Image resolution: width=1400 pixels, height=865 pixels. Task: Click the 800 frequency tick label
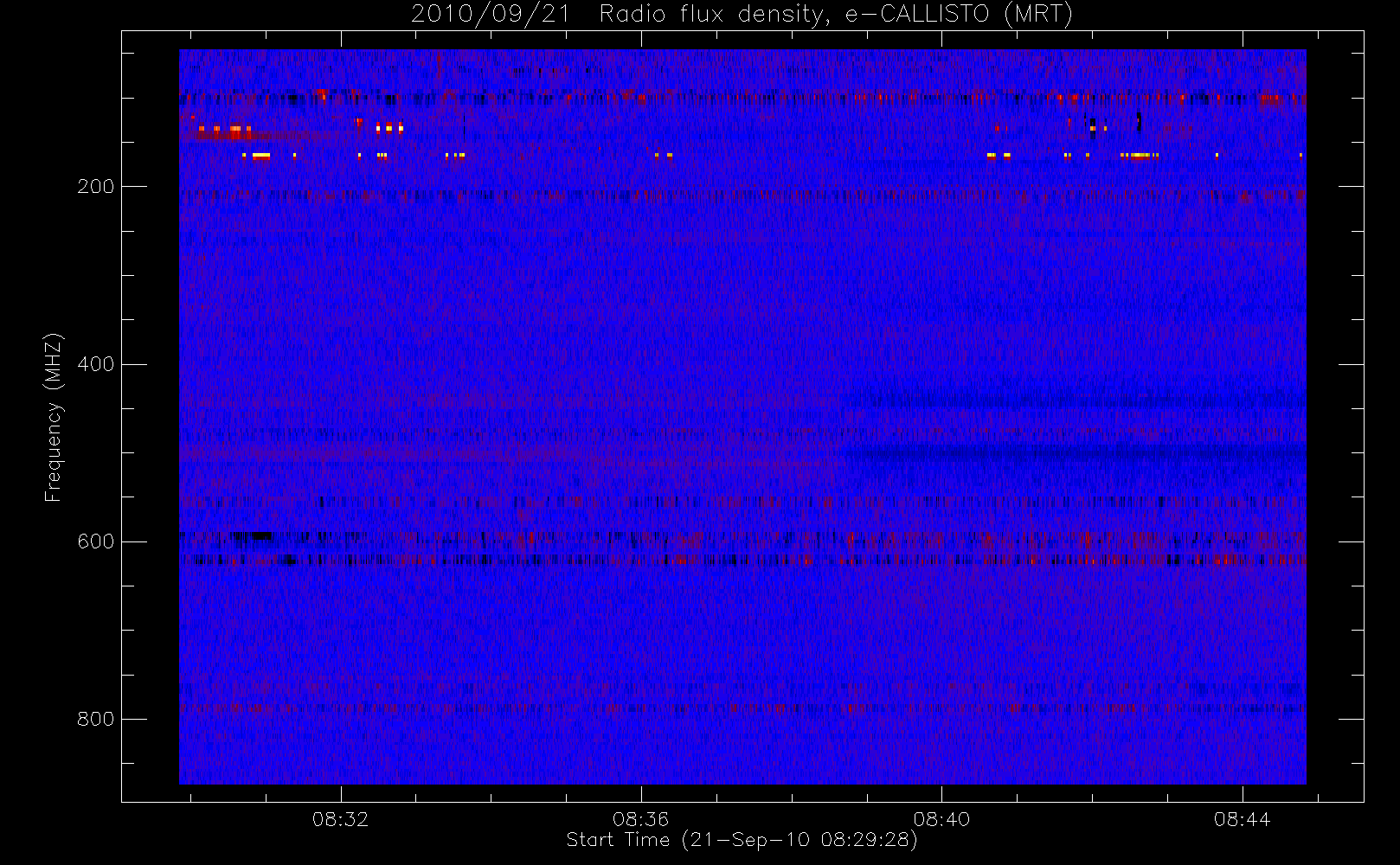(x=95, y=720)
